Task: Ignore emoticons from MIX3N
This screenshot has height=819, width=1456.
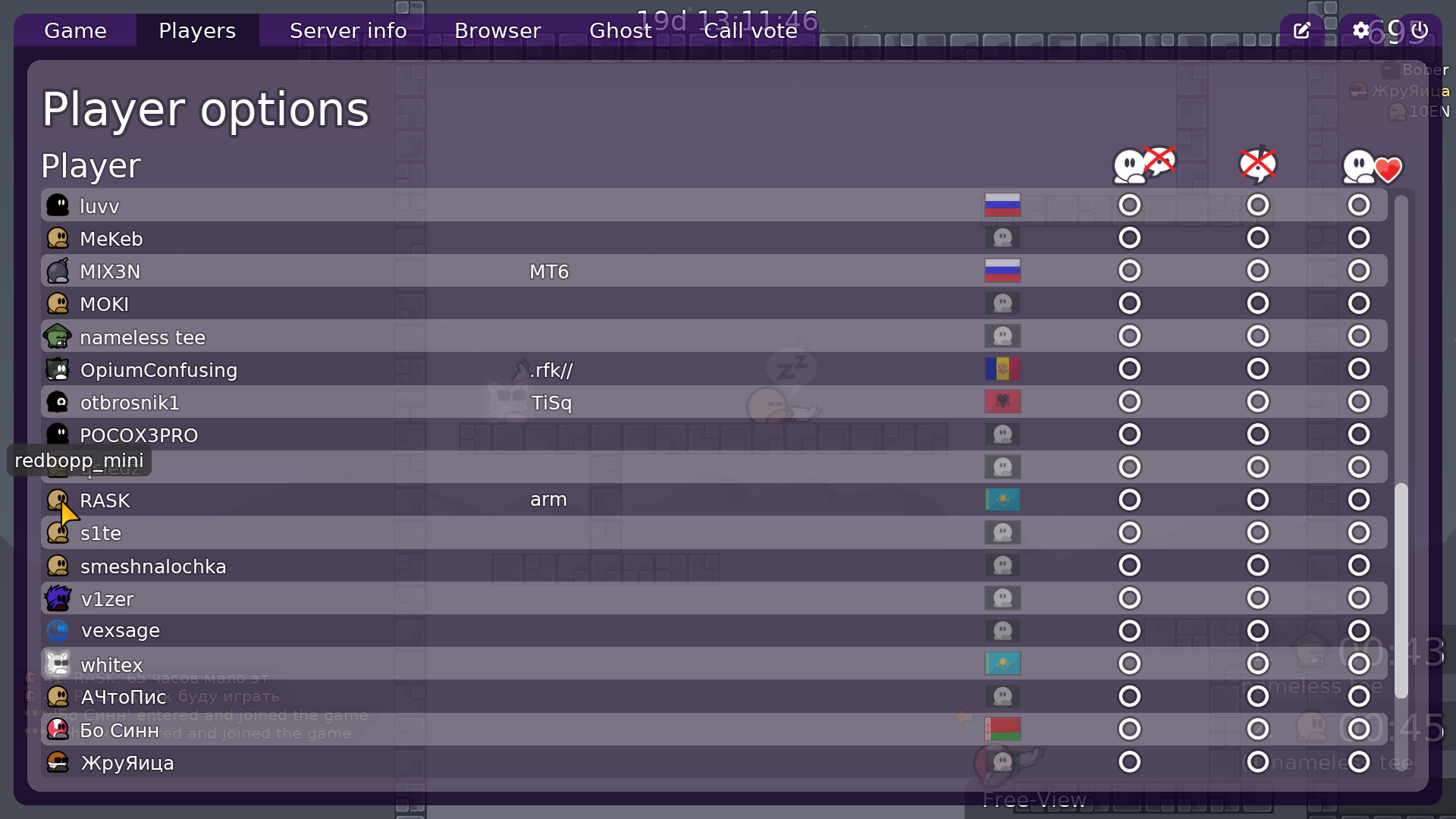Action: point(1257,271)
